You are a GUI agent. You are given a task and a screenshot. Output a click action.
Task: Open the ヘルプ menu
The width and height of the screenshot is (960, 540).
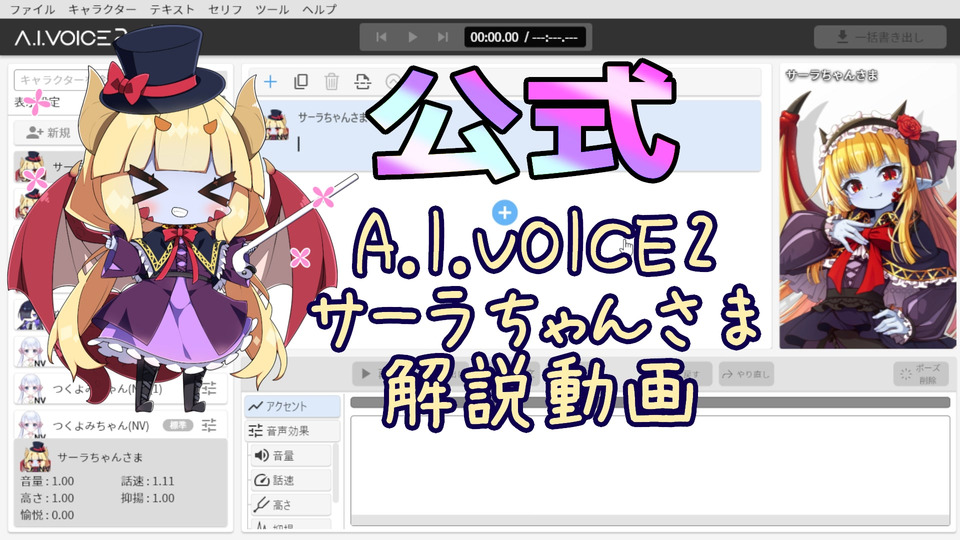[x=319, y=9]
